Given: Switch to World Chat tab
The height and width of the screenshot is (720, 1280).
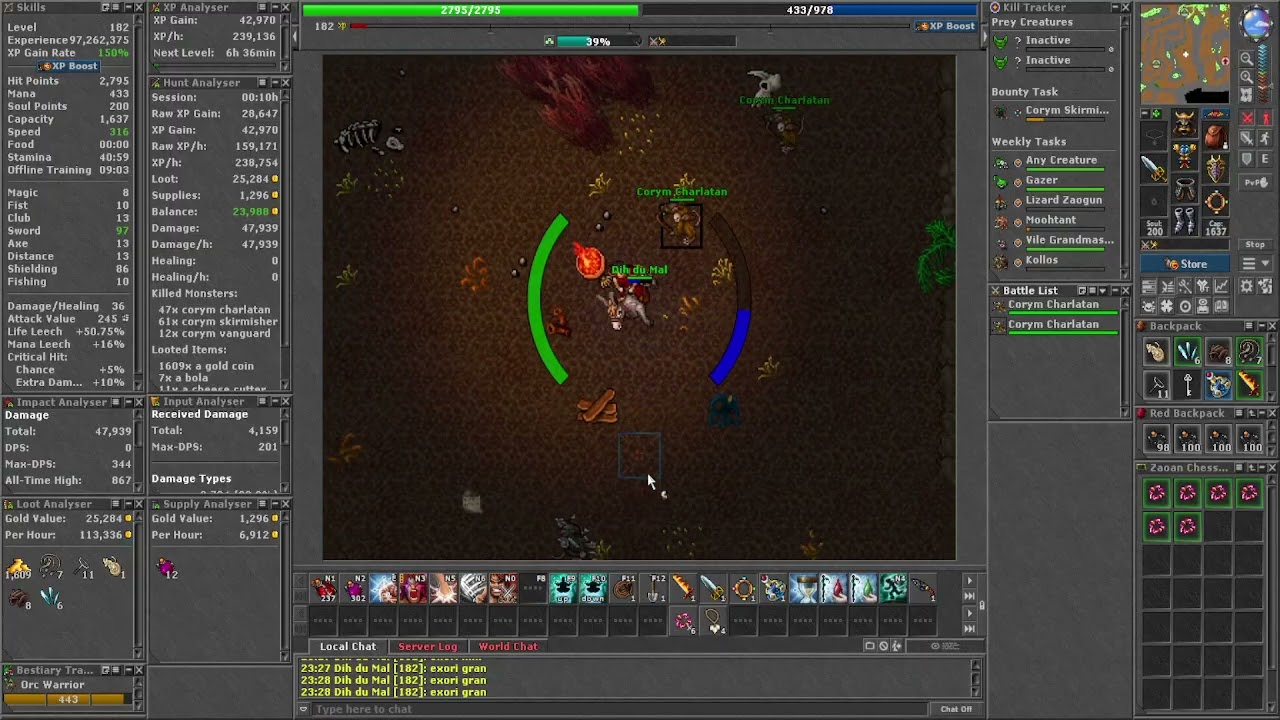Looking at the screenshot, I should (x=508, y=646).
